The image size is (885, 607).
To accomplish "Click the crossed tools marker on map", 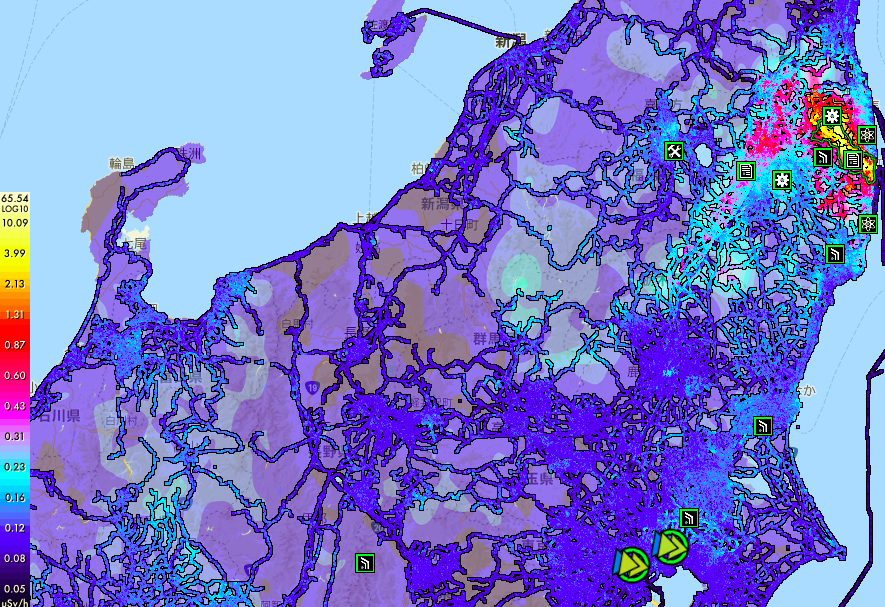I will (675, 151).
